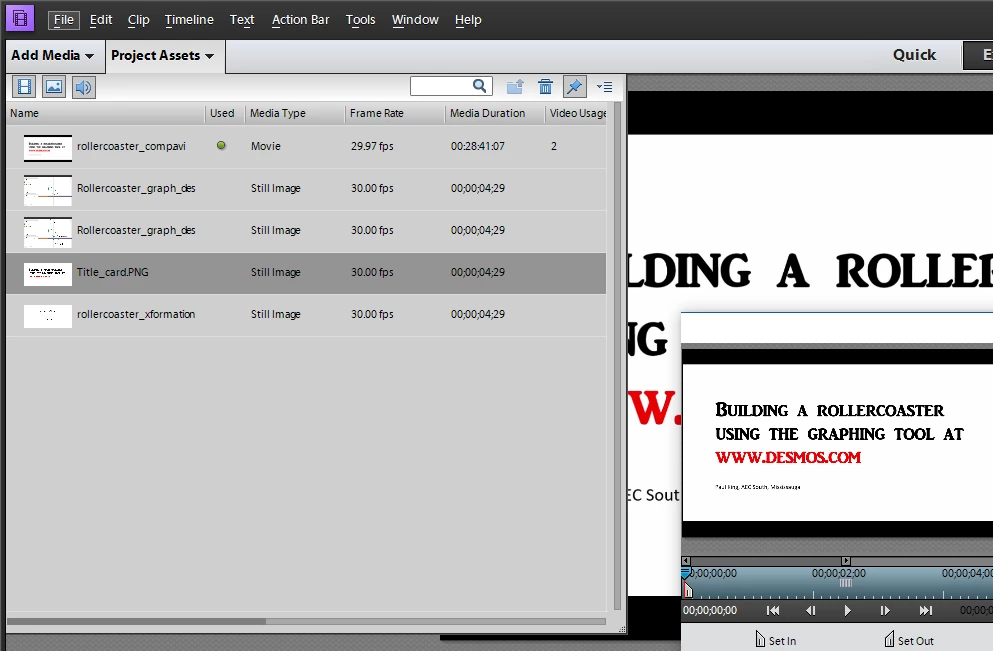Delete selected asset with trash icon
The image size is (993, 651).
pos(545,86)
